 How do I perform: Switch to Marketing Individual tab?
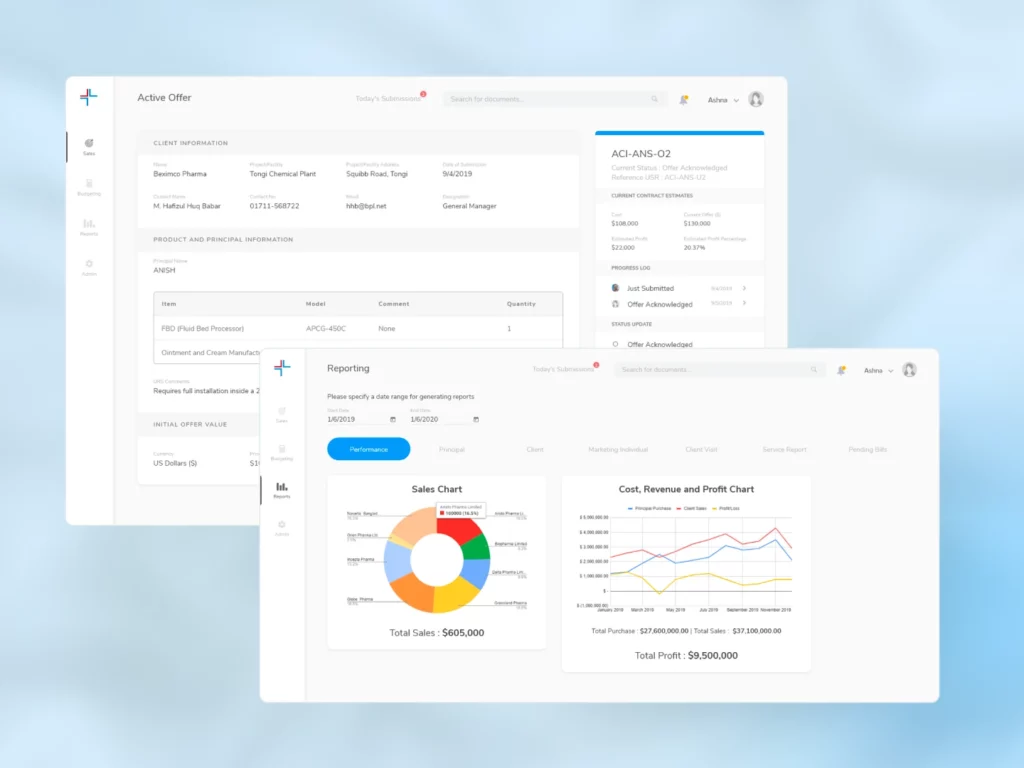pos(618,449)
